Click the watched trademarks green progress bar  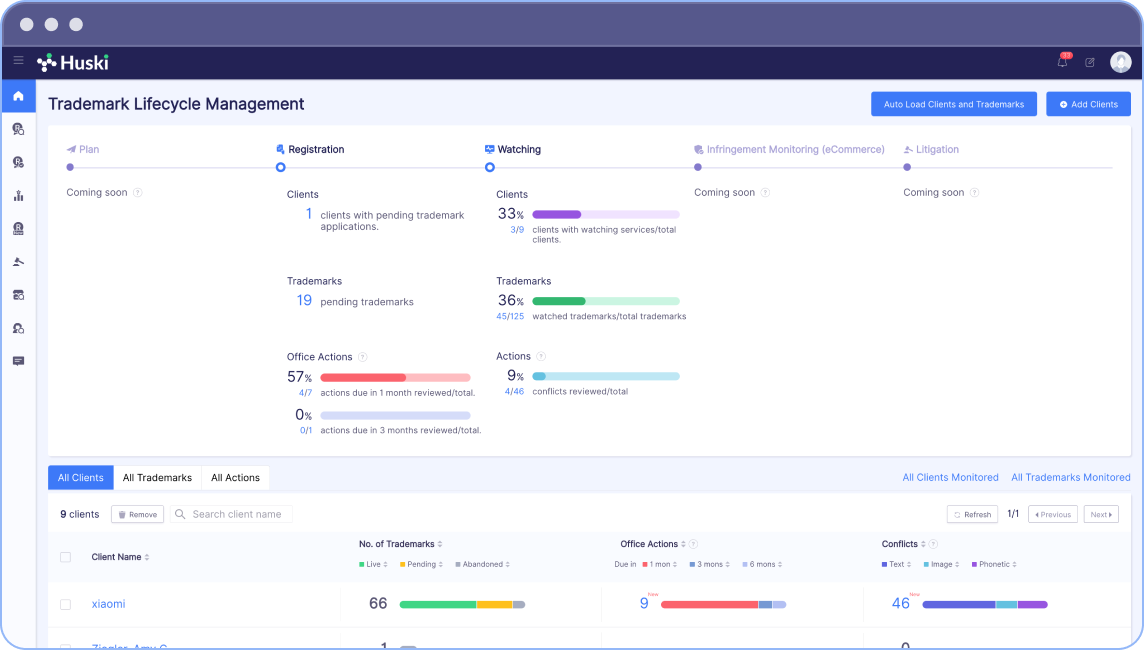(605, 301)
